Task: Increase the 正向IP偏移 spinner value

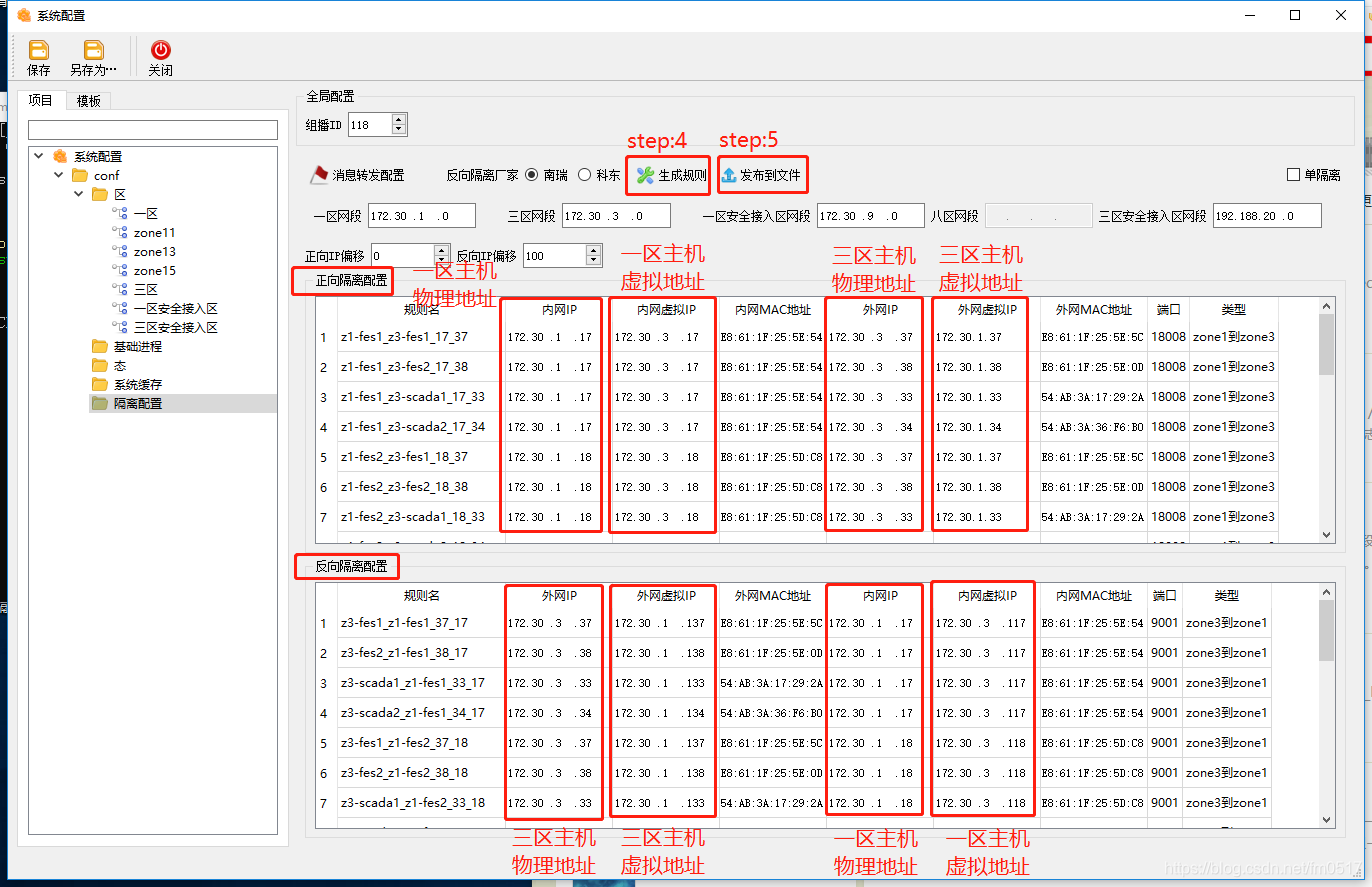Action: (441, 250)
